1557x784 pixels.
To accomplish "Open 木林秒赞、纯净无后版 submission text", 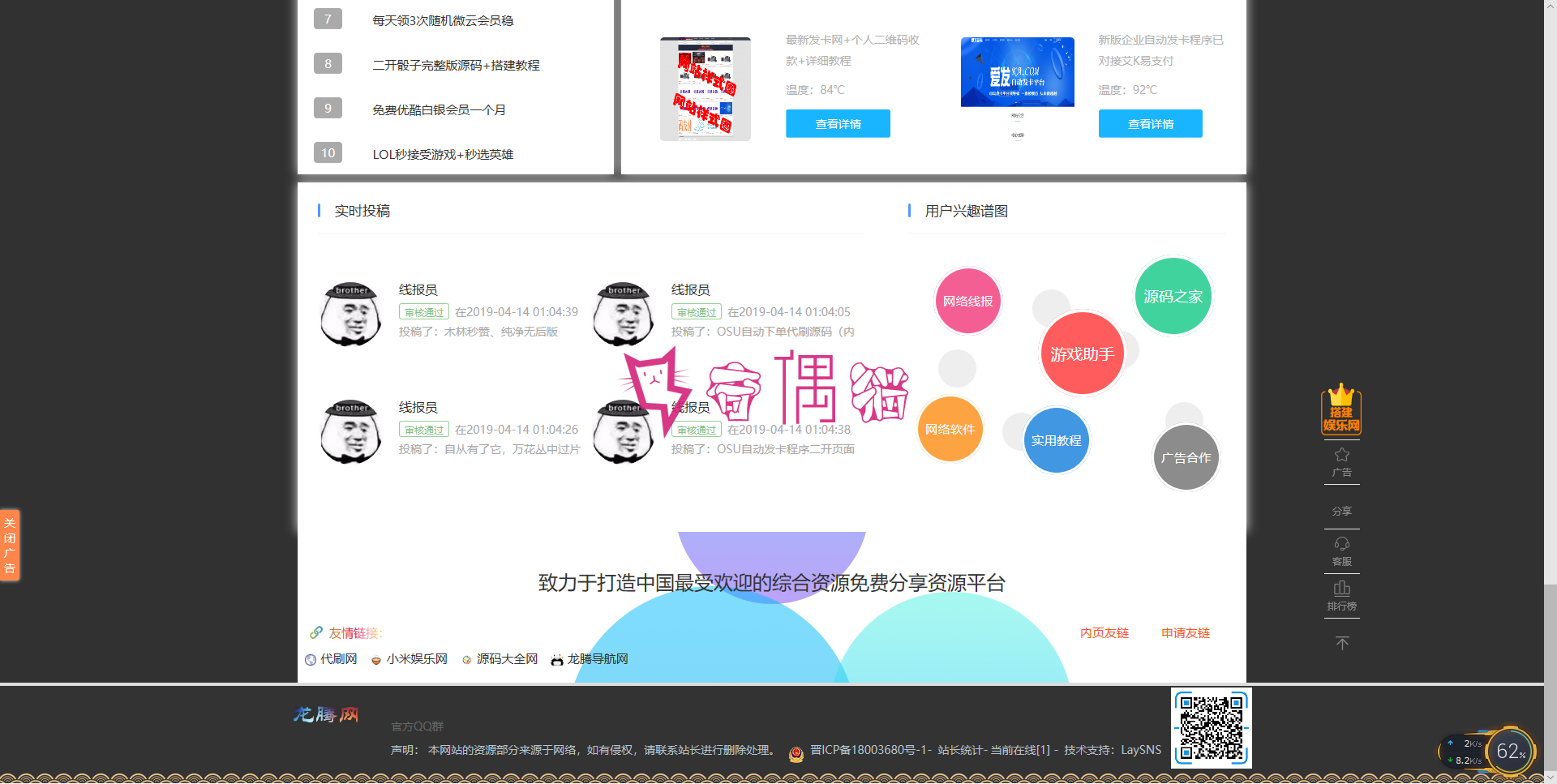I will pos(501,332).
